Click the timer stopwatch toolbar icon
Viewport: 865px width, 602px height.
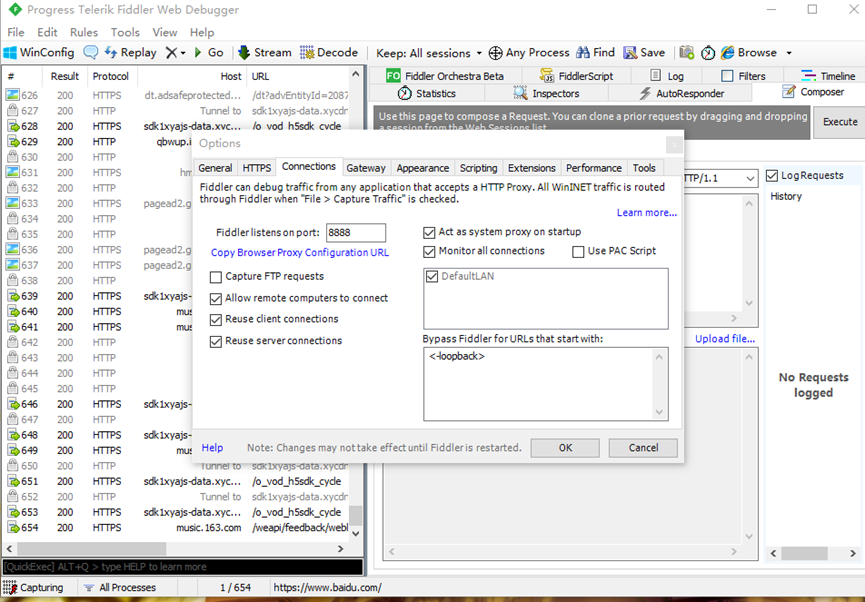point(708,52)
